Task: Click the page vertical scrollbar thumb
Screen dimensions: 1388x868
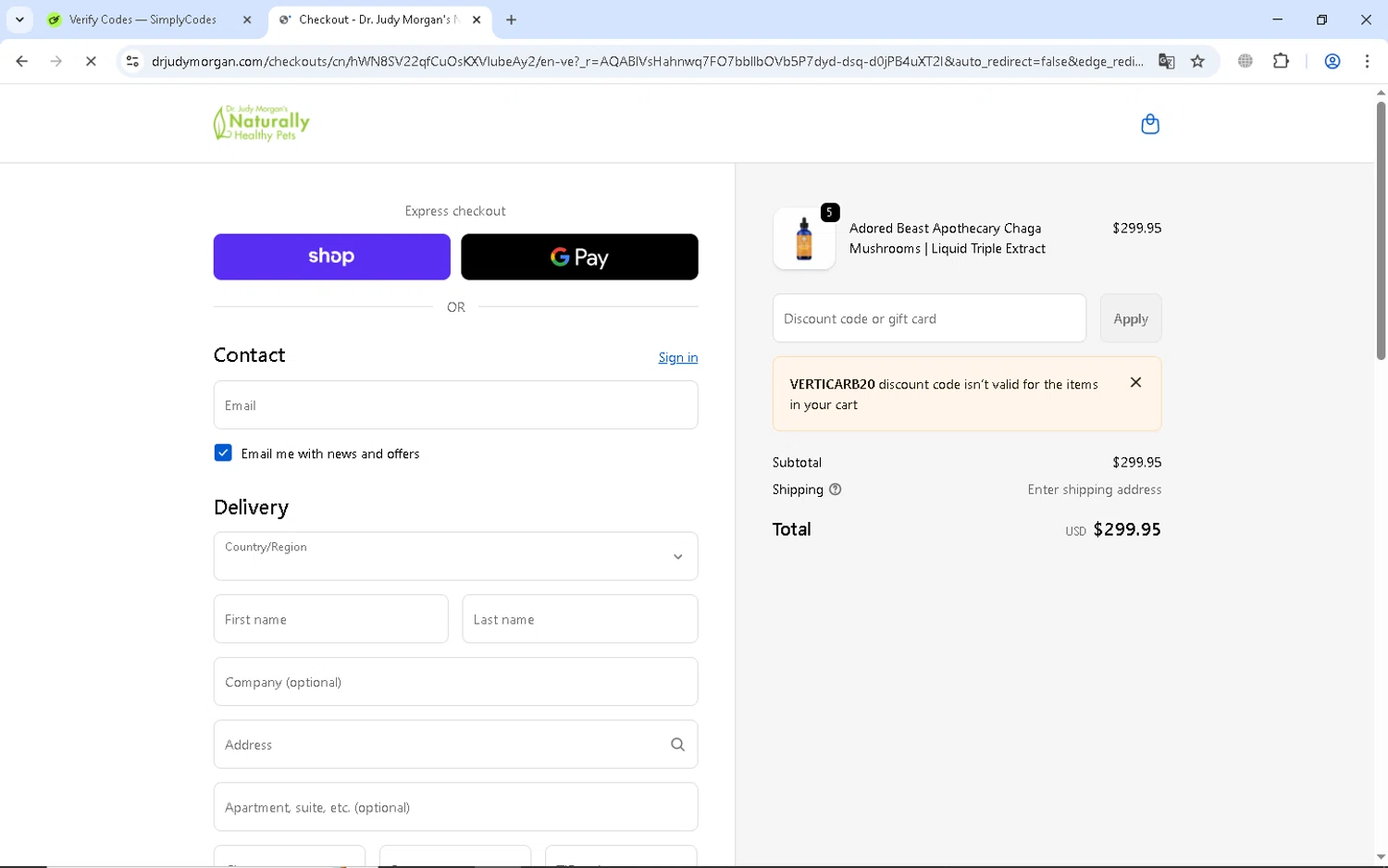Action: pos(1381,229)
